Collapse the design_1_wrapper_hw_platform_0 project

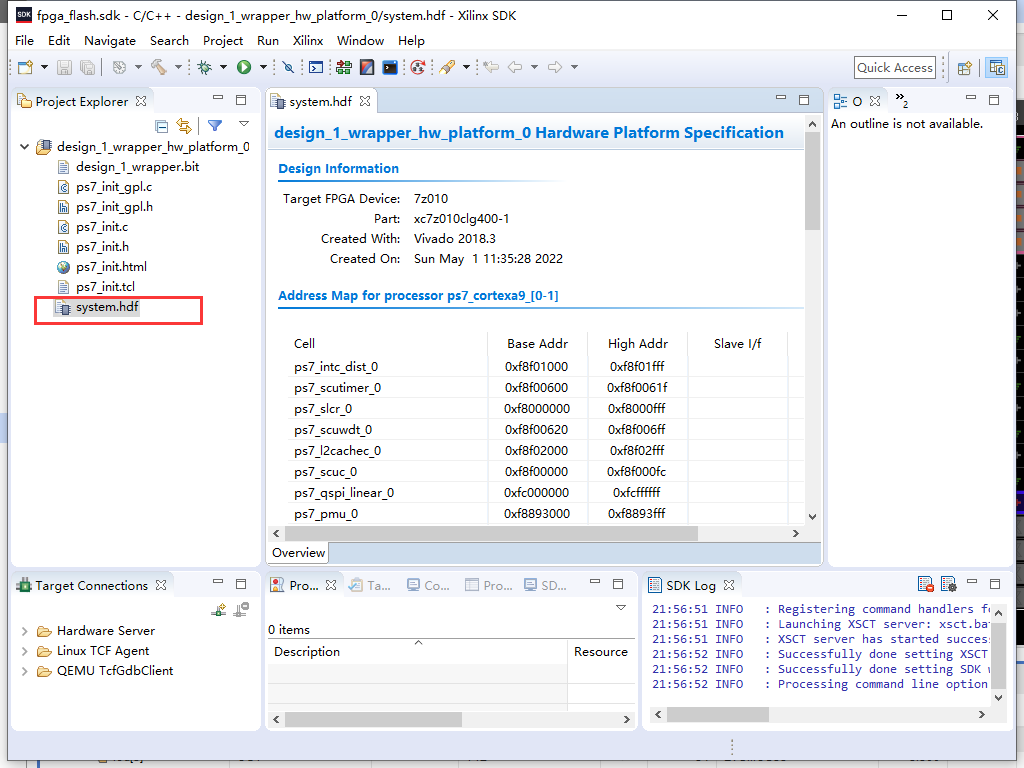(x=25, y=147)
